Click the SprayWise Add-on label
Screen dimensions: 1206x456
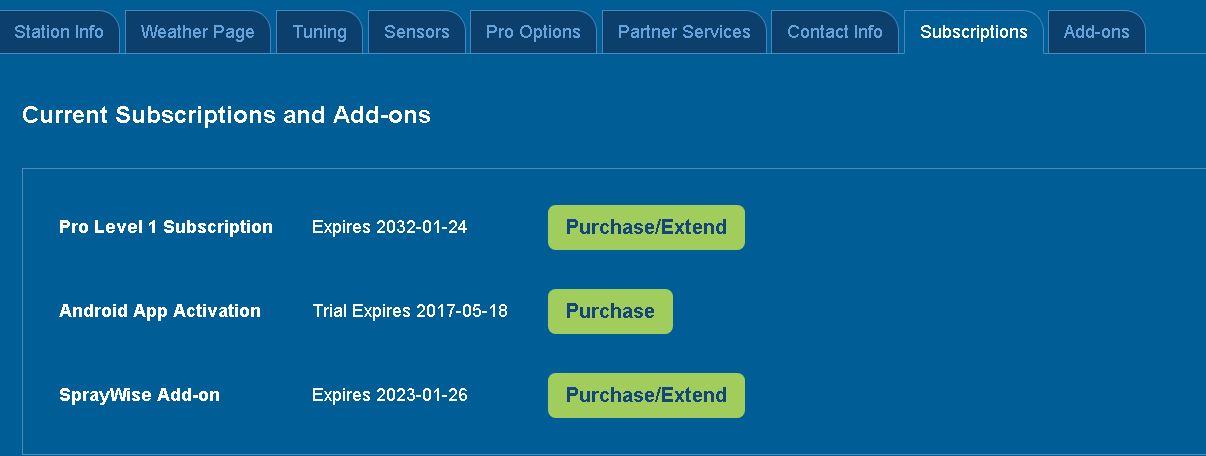[x=139, y=395]
